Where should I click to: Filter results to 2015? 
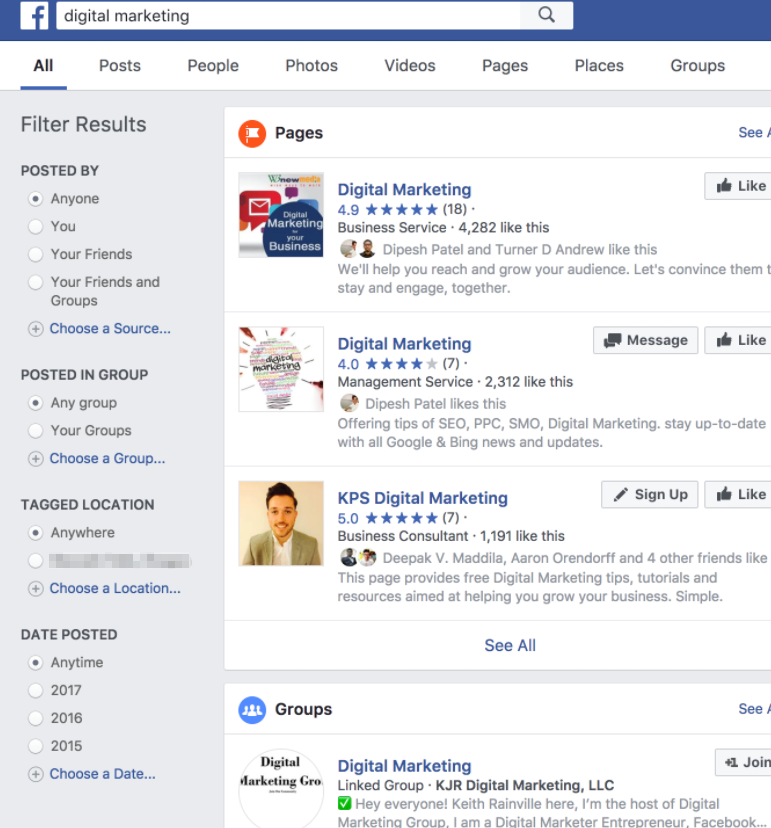pyautogui.click(x=35, y=746)
